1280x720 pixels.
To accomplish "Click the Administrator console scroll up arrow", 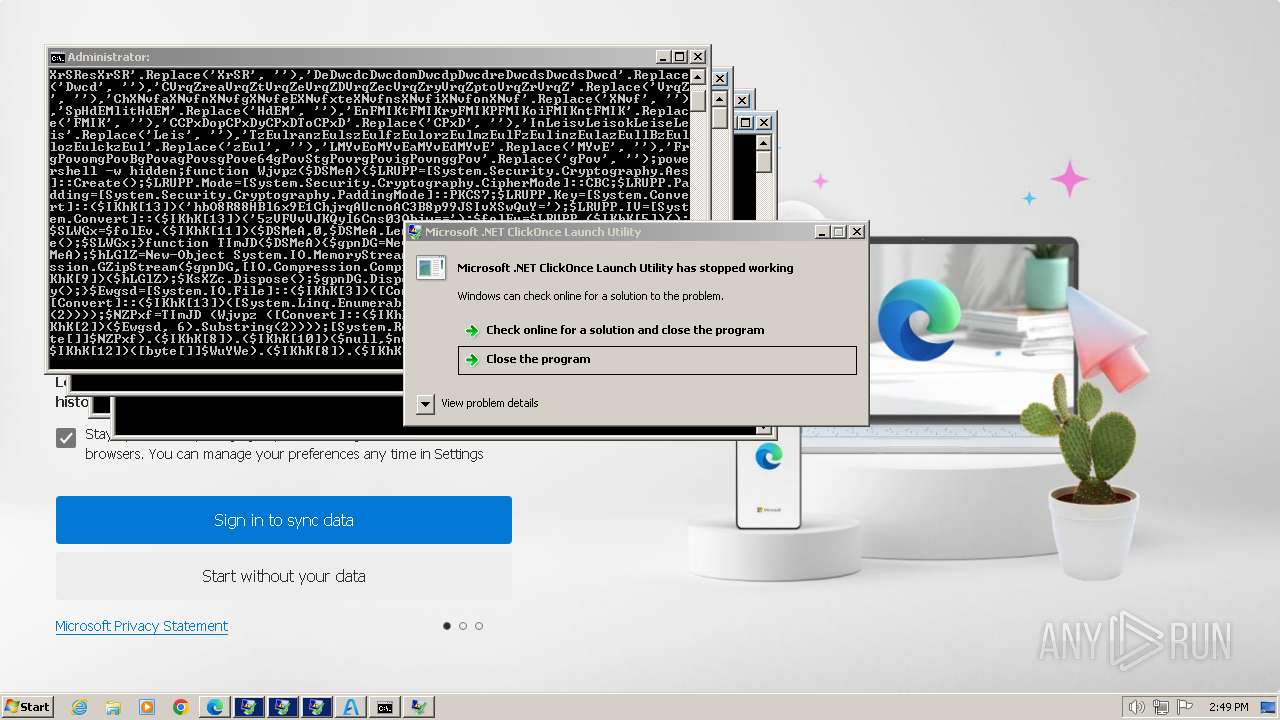I will pos(697,76).
